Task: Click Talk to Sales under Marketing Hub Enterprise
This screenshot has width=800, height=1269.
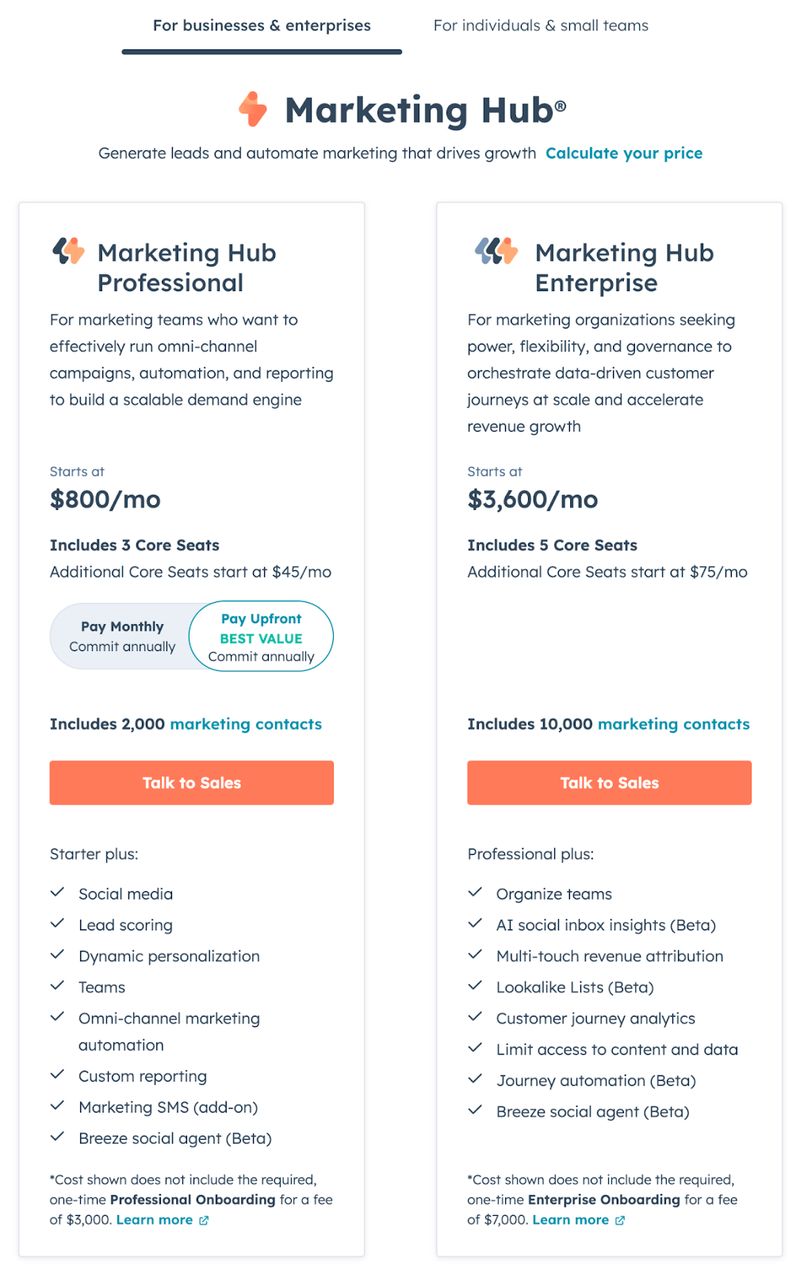Action: [x=608, y=782]
